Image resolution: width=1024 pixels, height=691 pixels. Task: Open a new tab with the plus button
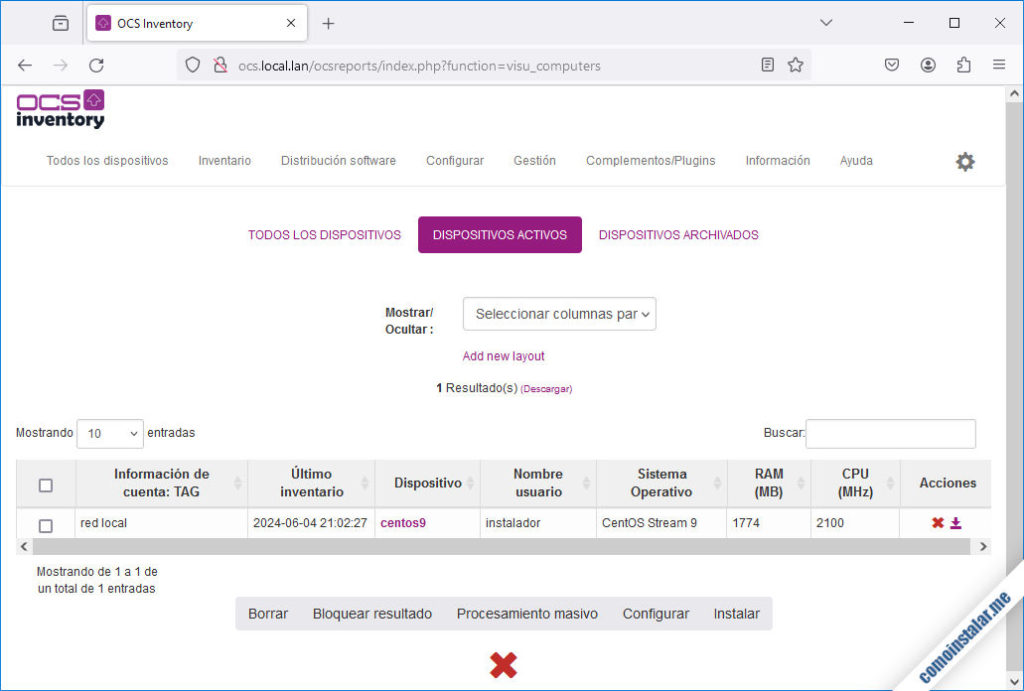point(328,24)
